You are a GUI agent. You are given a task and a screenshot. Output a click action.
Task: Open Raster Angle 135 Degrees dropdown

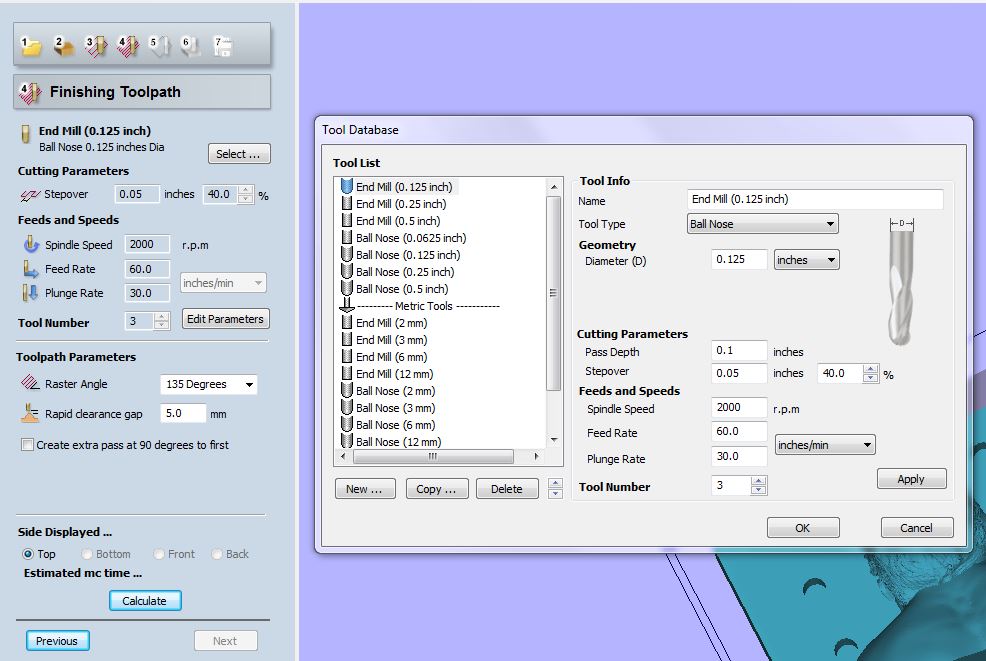tap(209, 384)
